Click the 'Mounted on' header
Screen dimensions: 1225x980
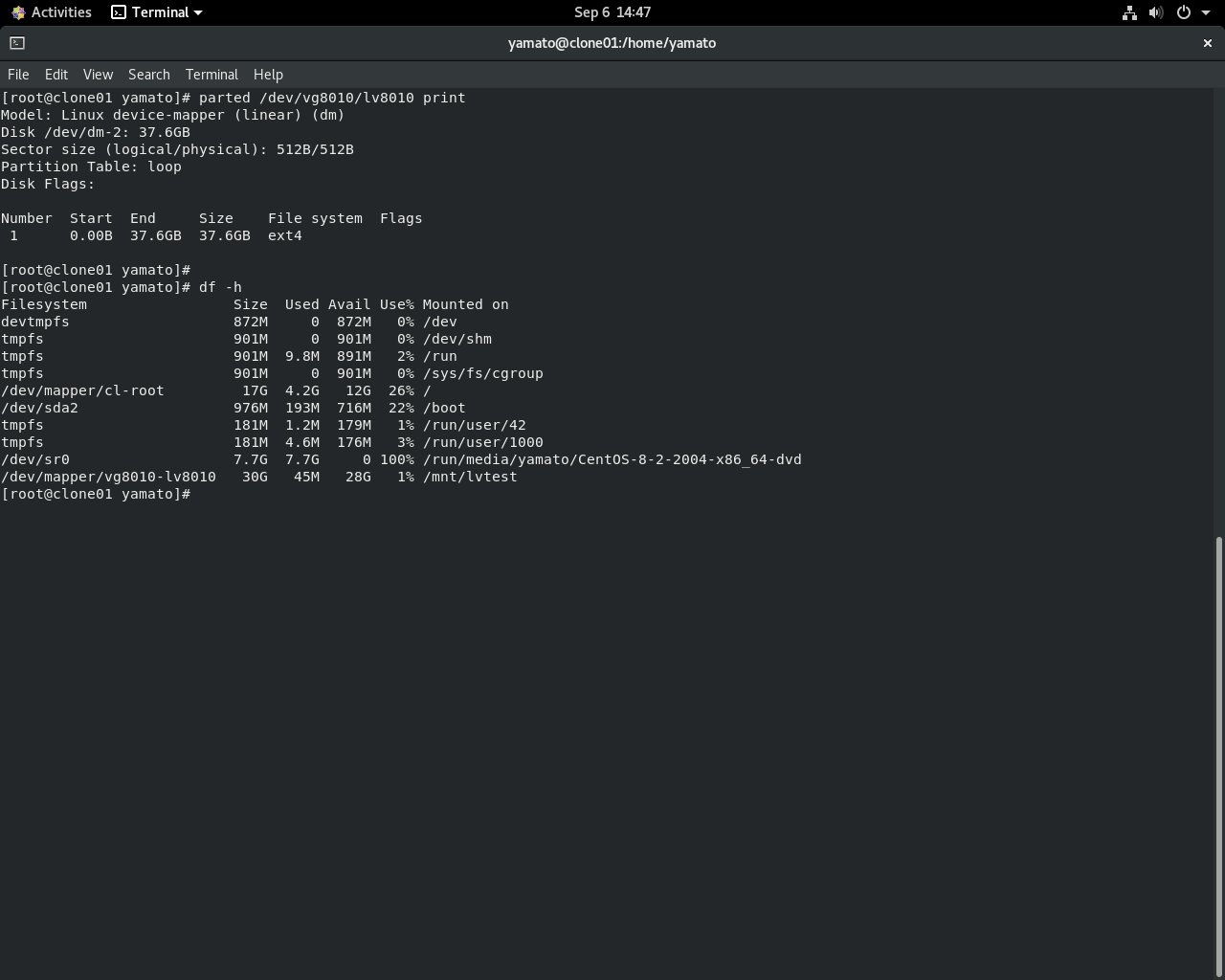pyautogui.click(x=466, y=304)
